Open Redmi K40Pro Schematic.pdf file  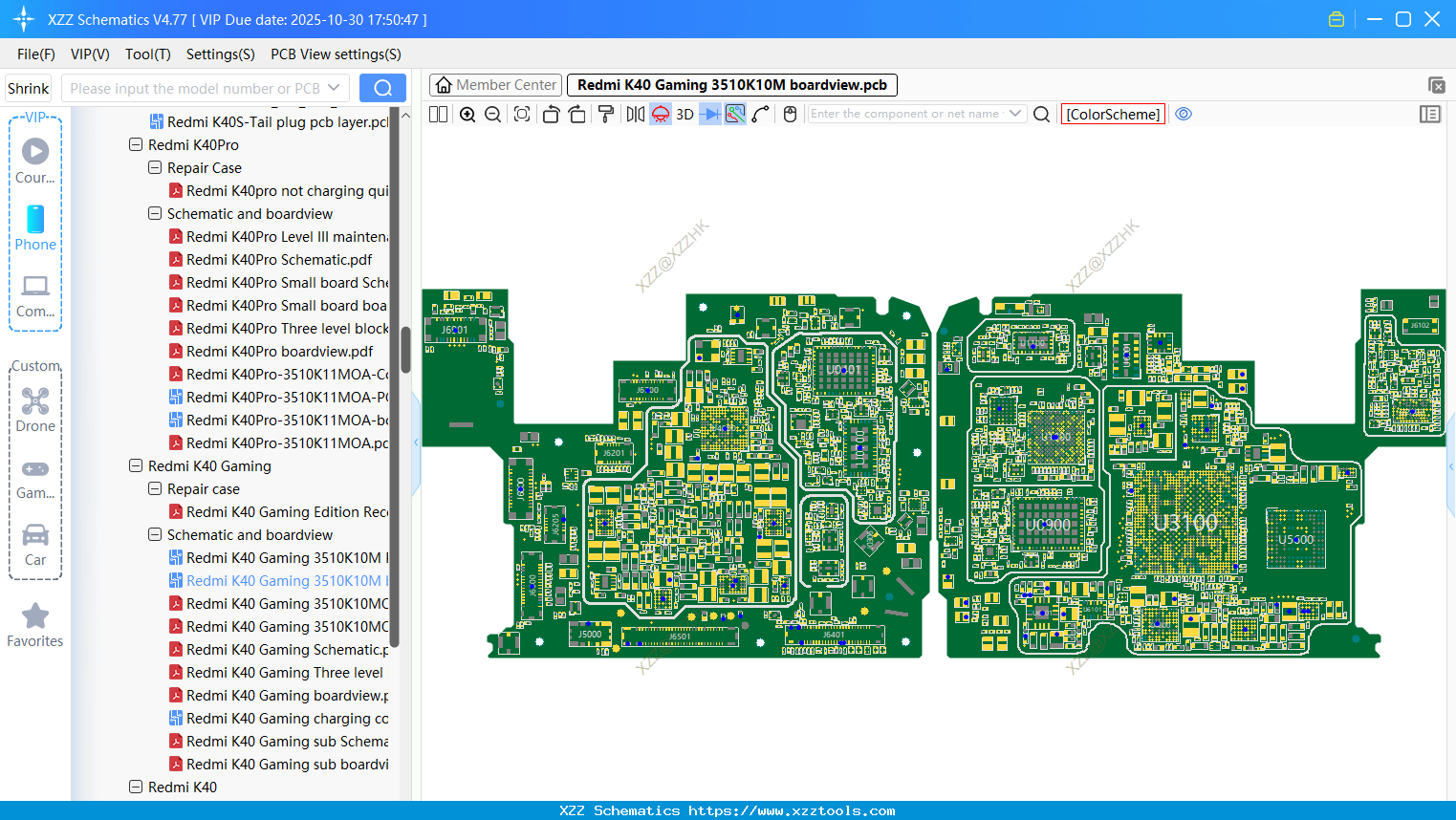point(279,260)
